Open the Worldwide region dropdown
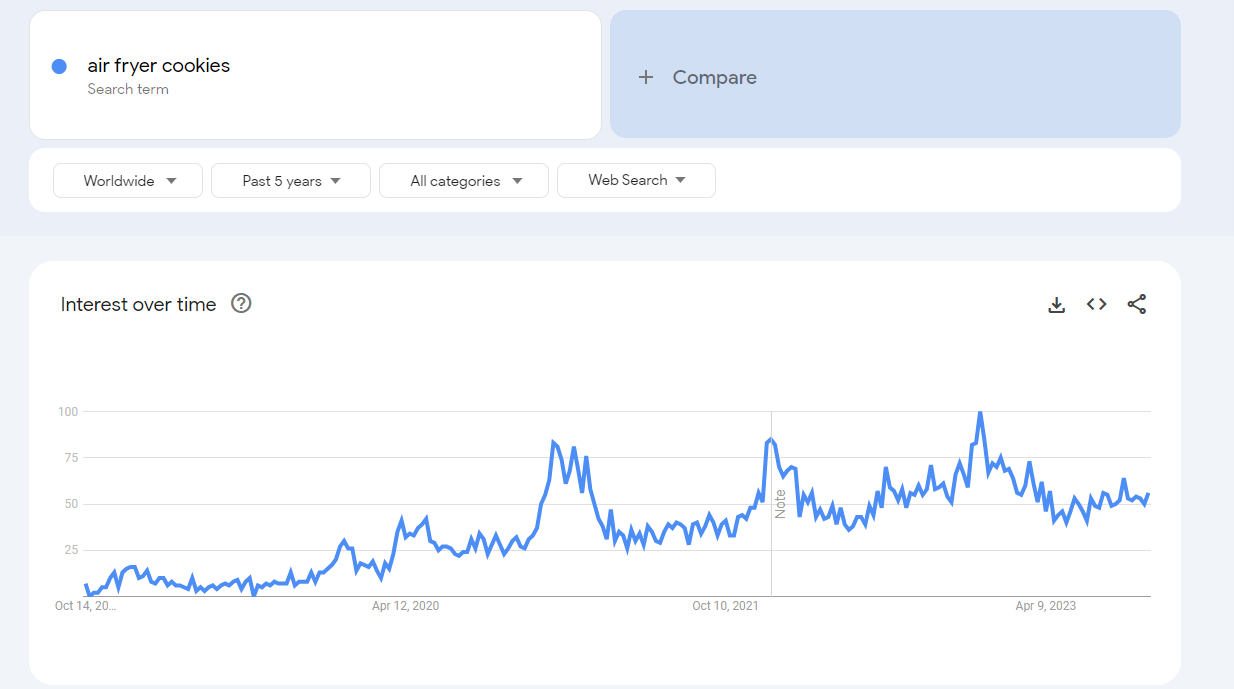1234x689 pixels. point(129,181)
